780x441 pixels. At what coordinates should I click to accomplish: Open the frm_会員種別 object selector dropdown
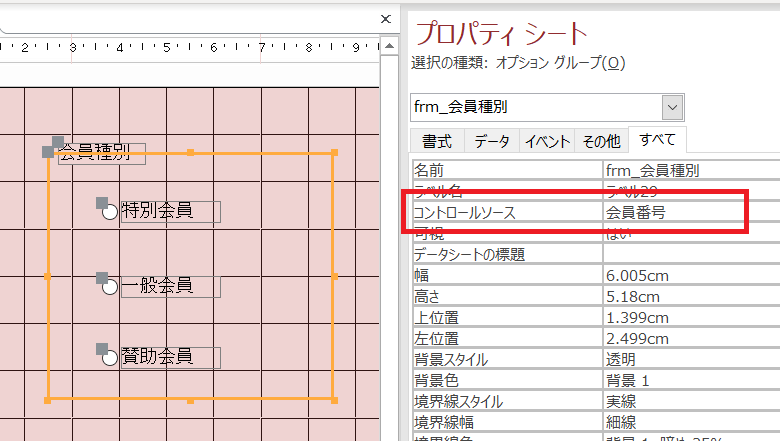coord(672,107)
